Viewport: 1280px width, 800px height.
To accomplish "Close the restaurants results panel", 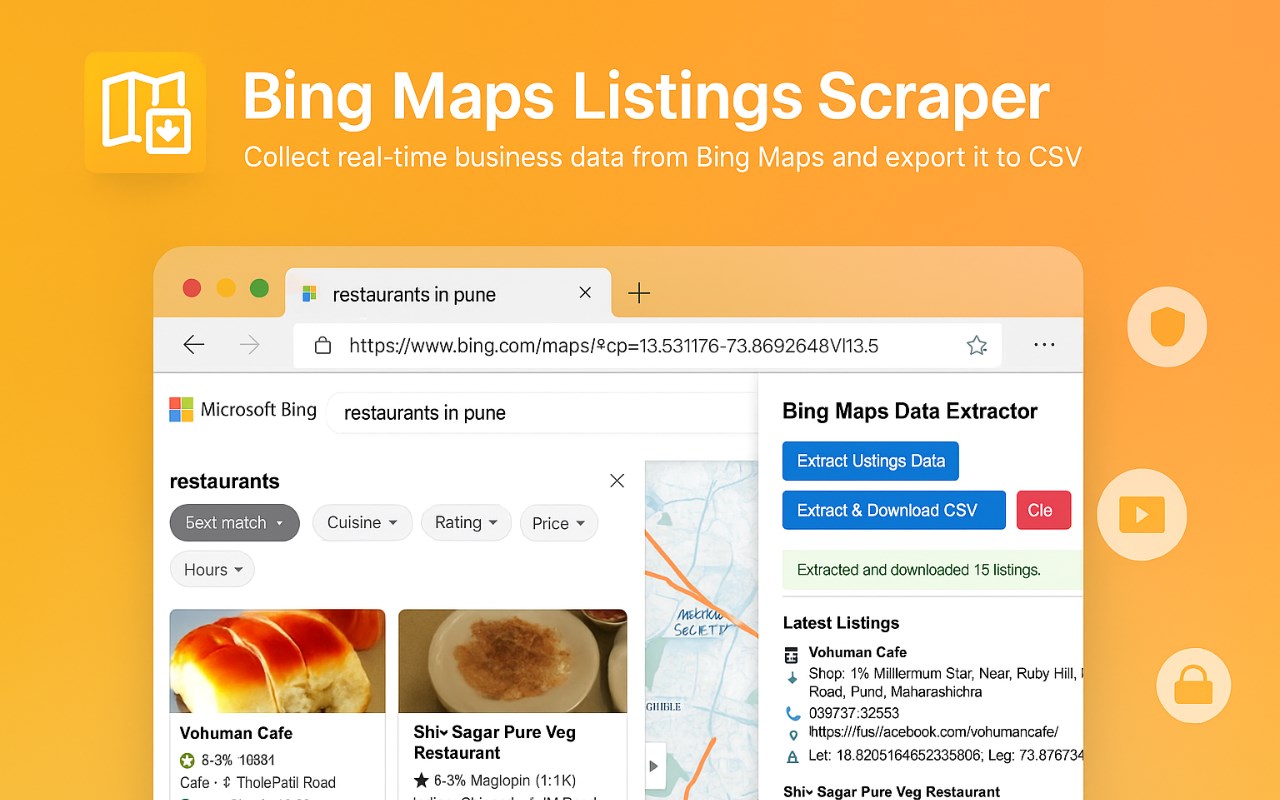I will coord(617,481).
